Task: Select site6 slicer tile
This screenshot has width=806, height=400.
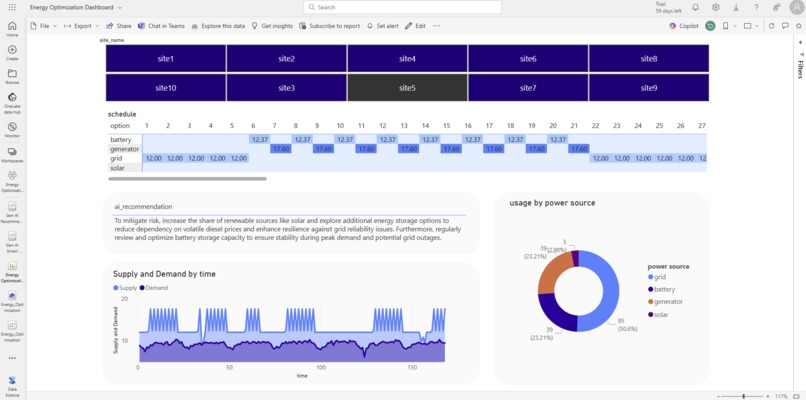Action: (528, 59)
